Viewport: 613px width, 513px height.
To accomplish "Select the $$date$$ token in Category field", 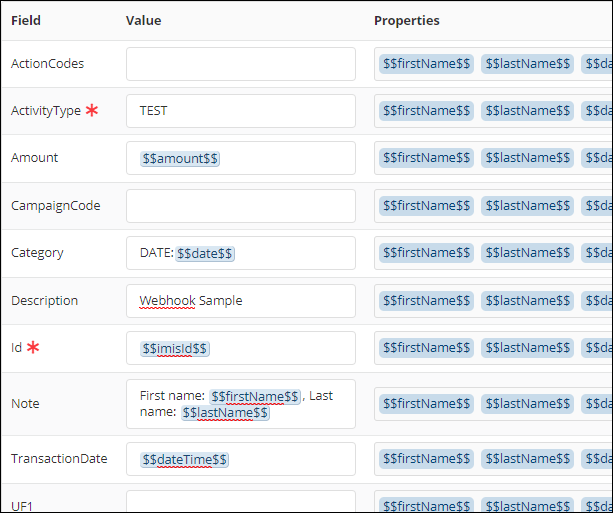I will pyautogui.click(x=205, y=254).
